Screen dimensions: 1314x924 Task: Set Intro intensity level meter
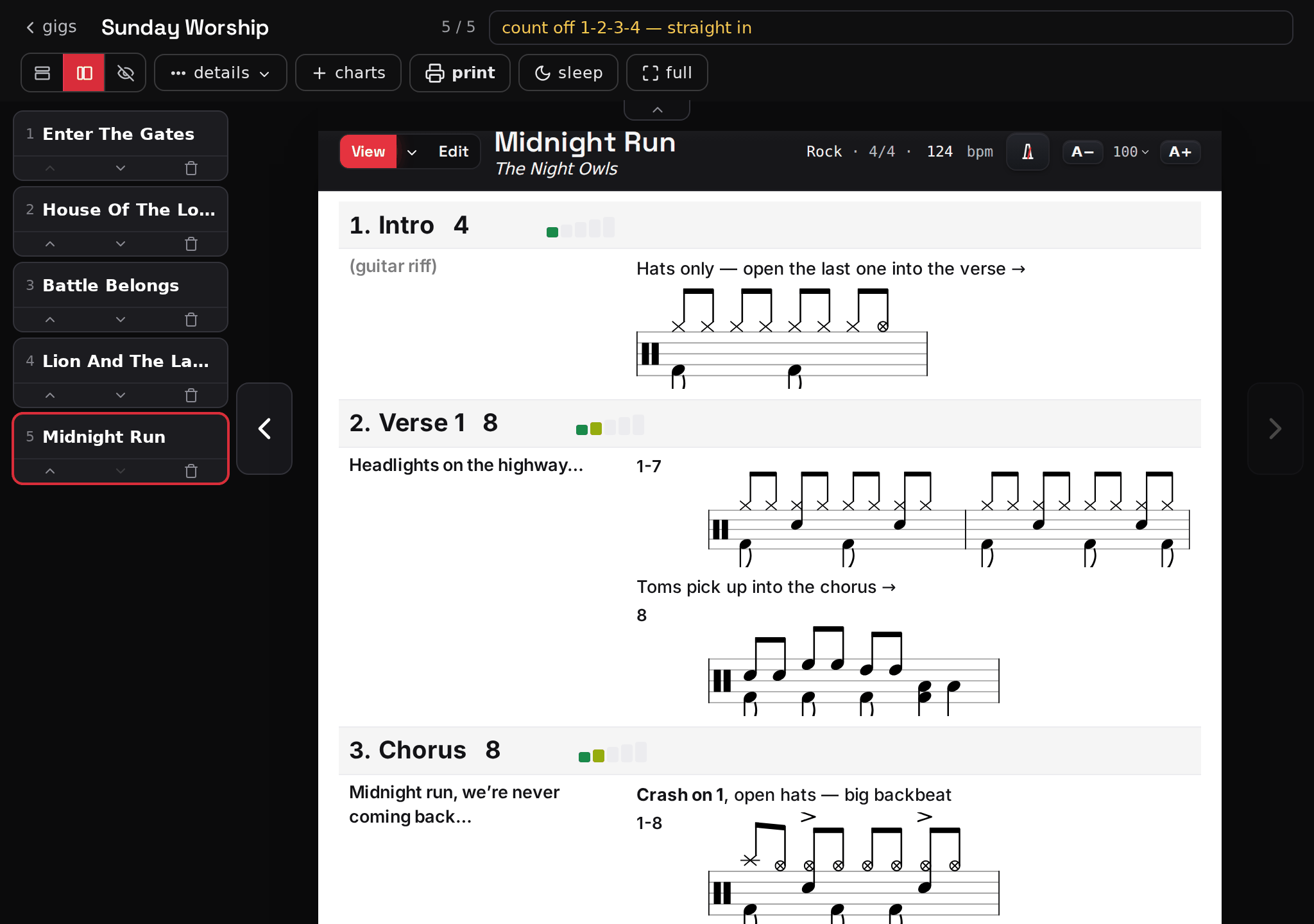581,228
